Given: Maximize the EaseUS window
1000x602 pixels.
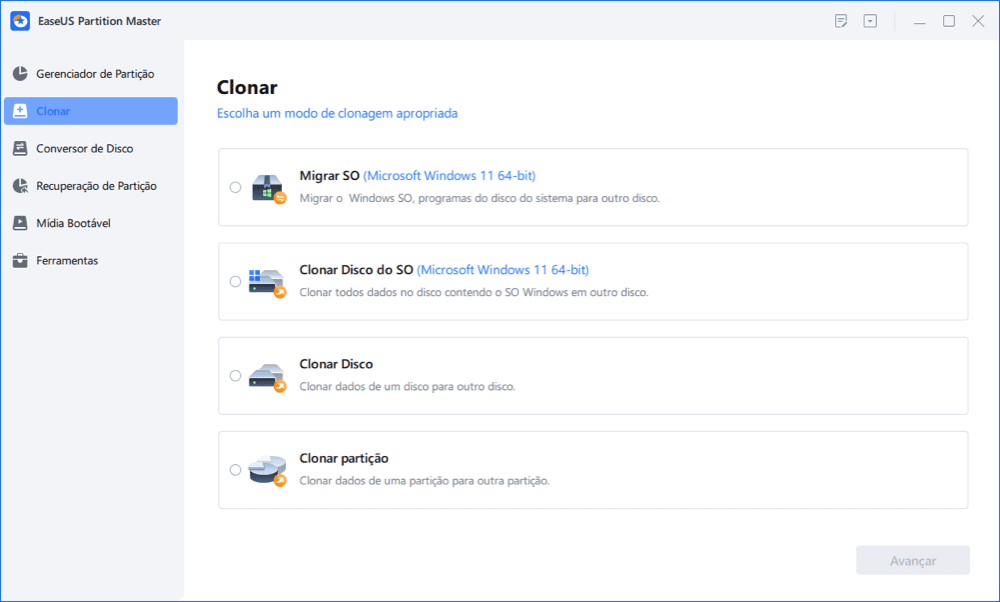Looking at the screenshot, I should point(949,21).
